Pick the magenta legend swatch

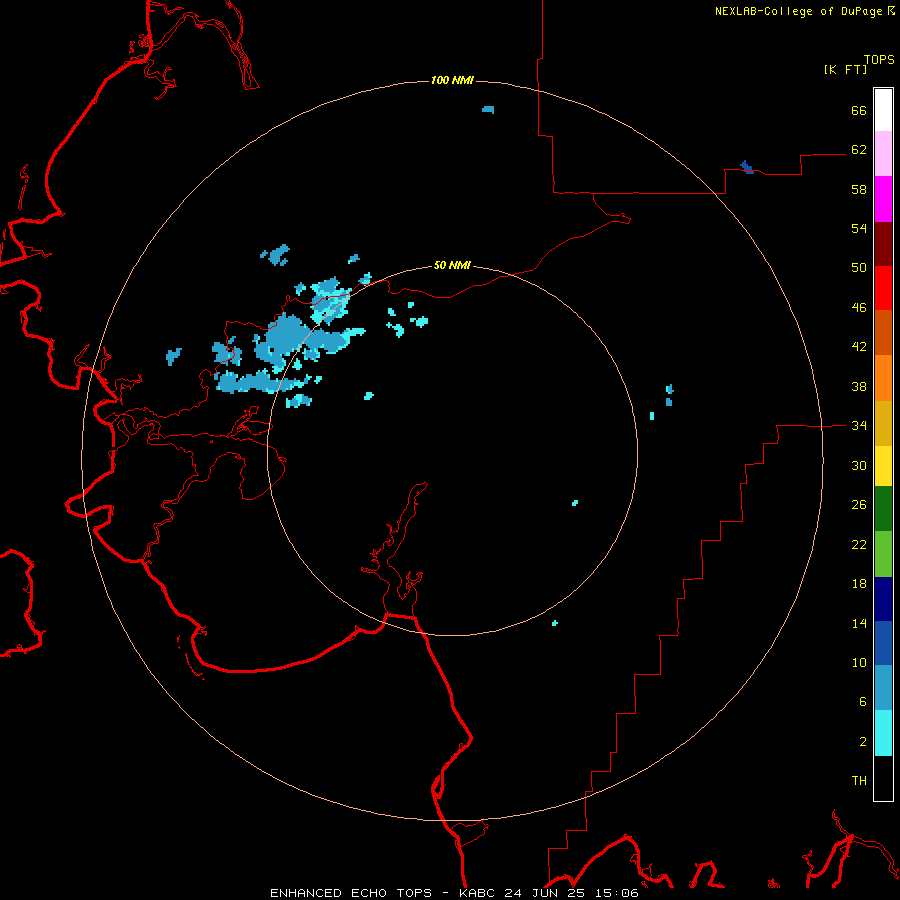click(x=883, y=199)
